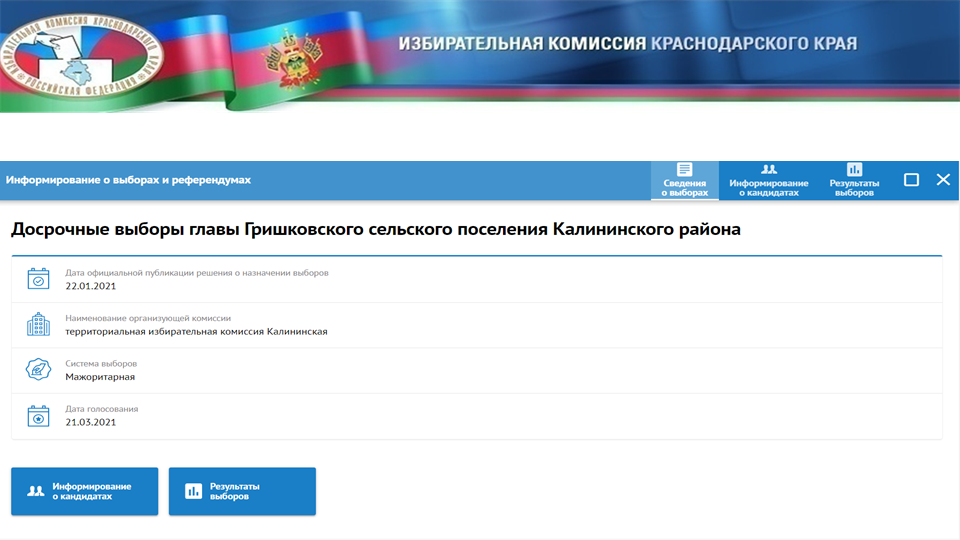
Task: Click the 'Досрочные выборы главы' page heading
Action: pos(375,230)
